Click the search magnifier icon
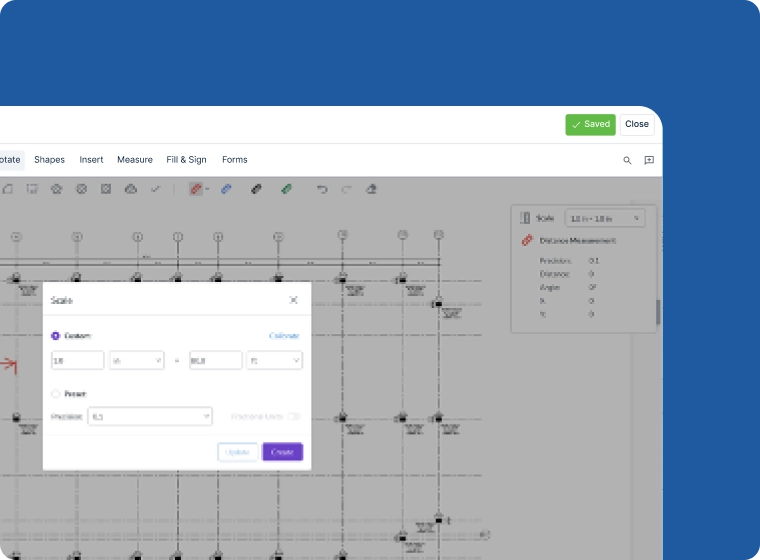The image size is (760, 560). (x=627, y=160)
